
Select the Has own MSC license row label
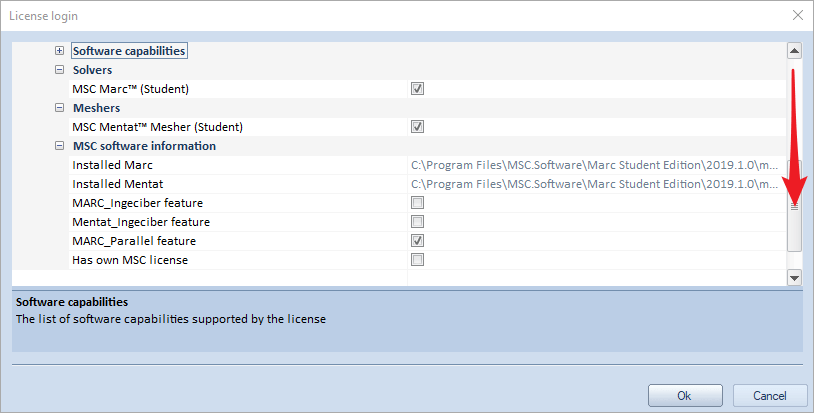[x=130, y=260]
